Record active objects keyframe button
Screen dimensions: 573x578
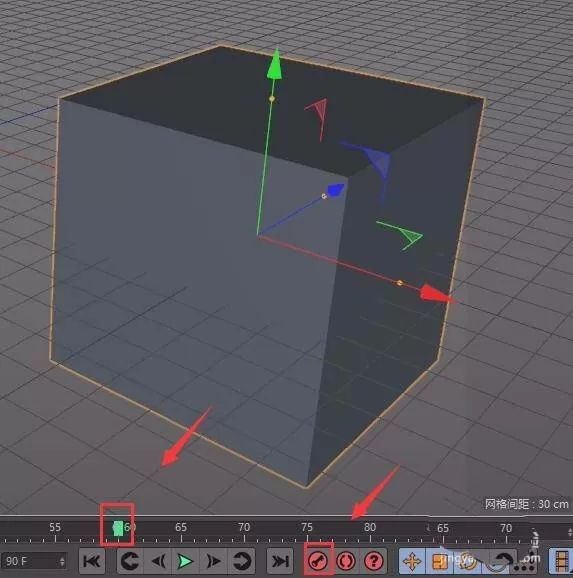click(318, 561)
